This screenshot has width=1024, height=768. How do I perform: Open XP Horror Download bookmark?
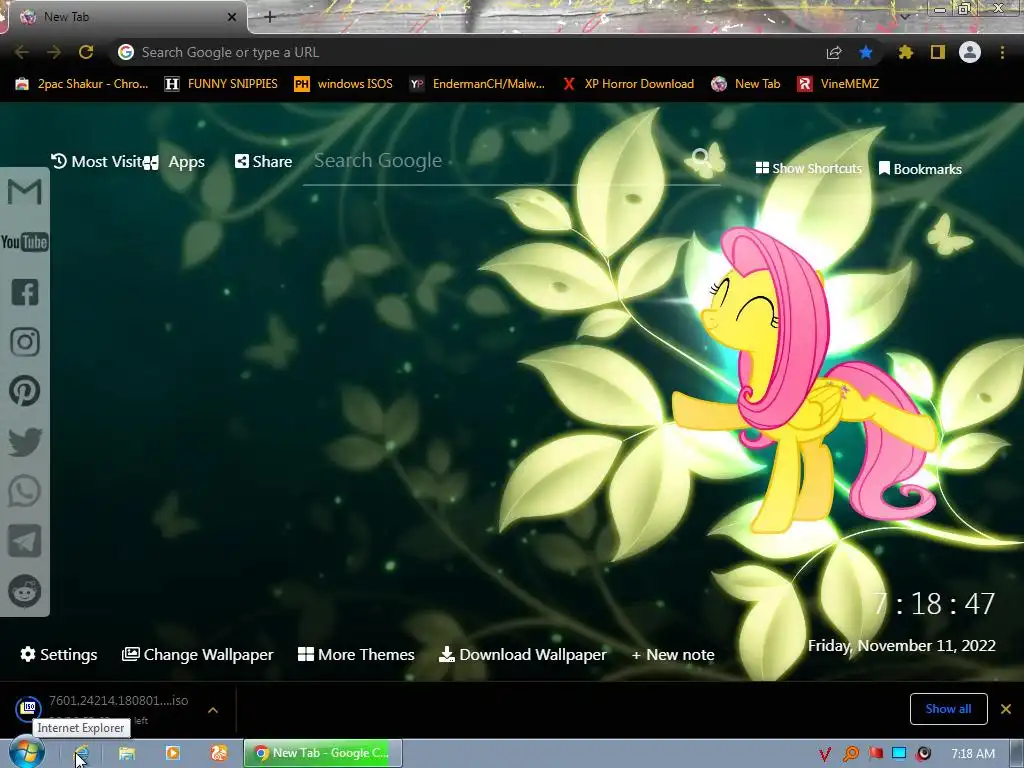(629, 84)
